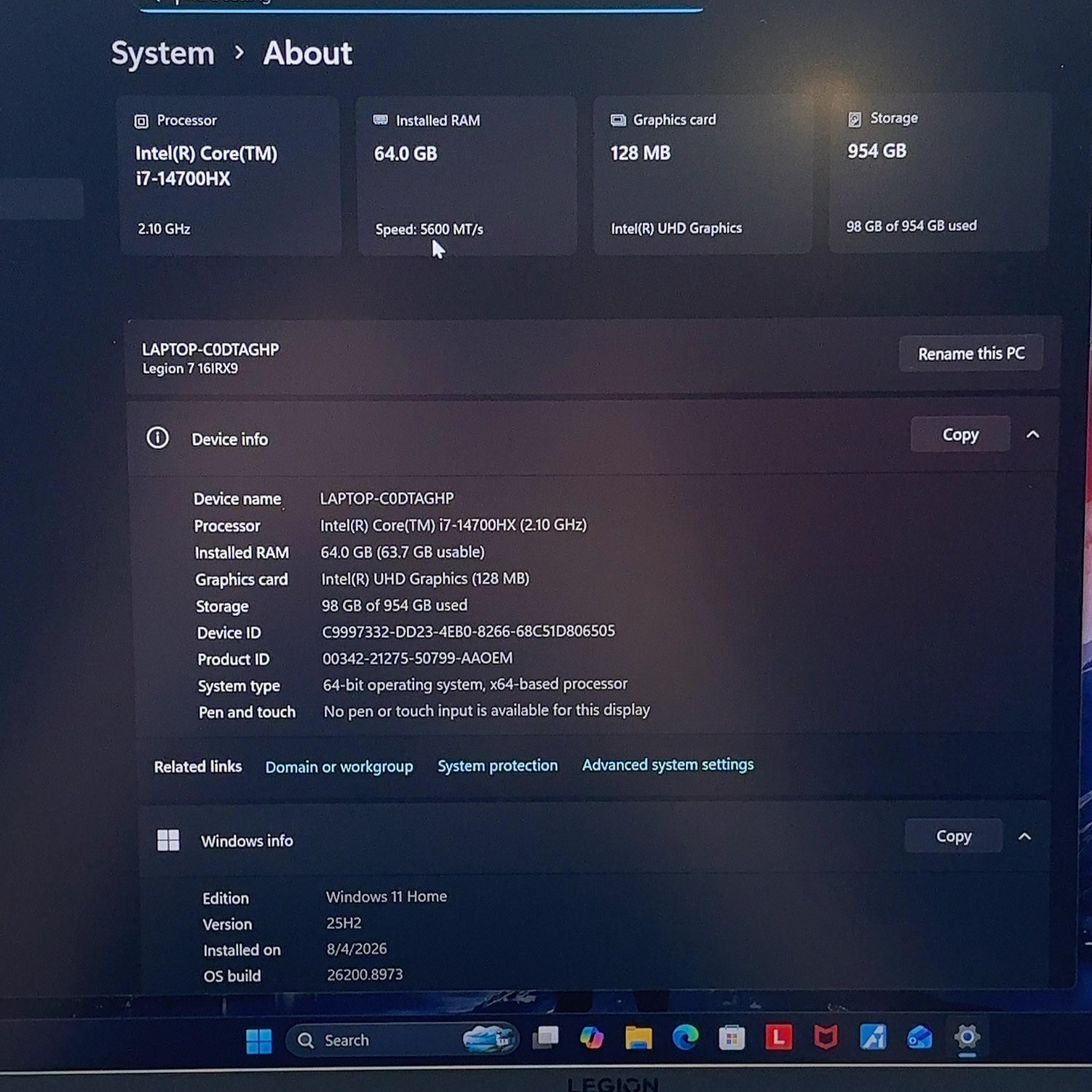Copy the Windows info details

point(954,836)
